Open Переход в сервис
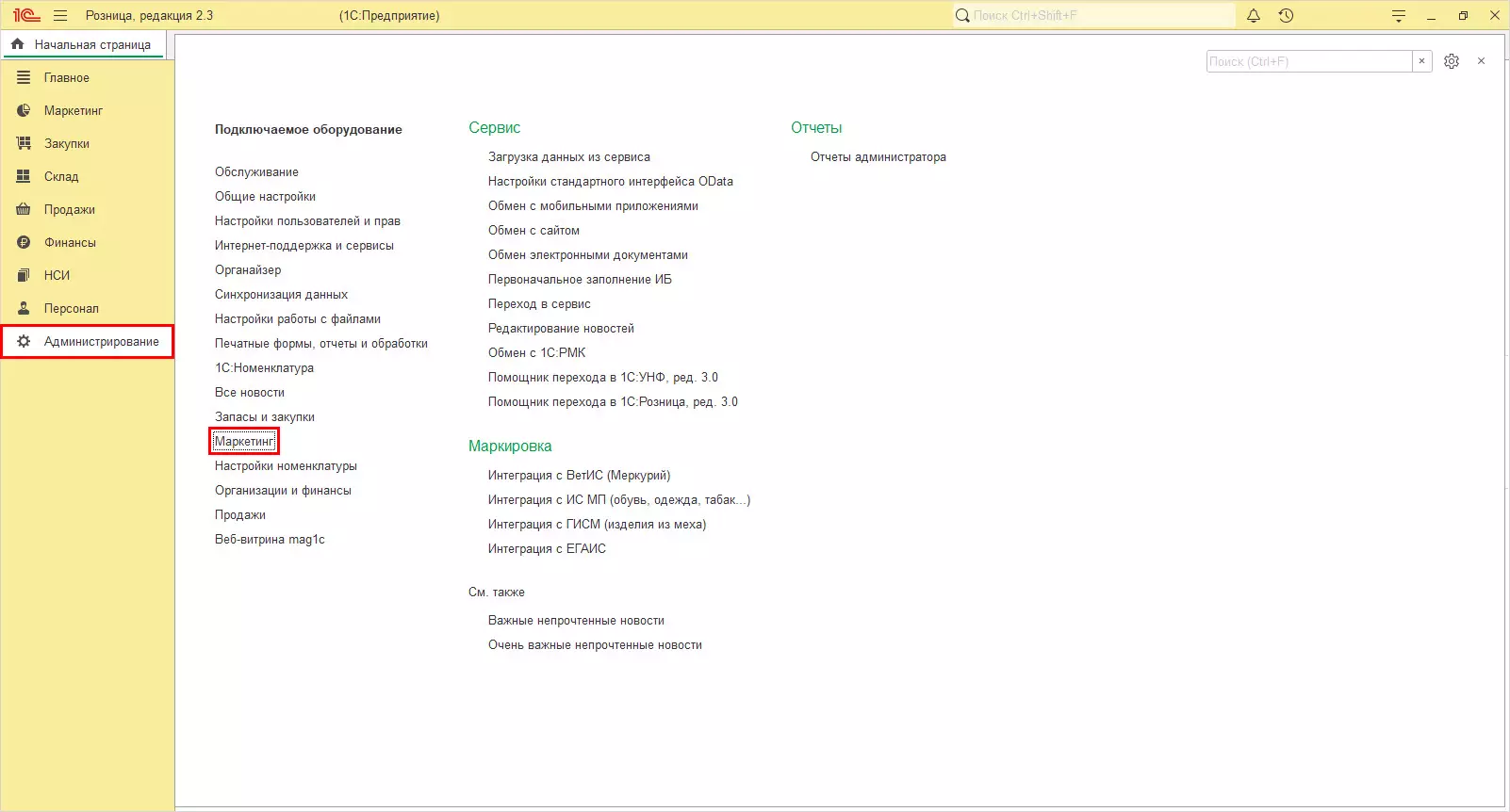 [539, 304]
